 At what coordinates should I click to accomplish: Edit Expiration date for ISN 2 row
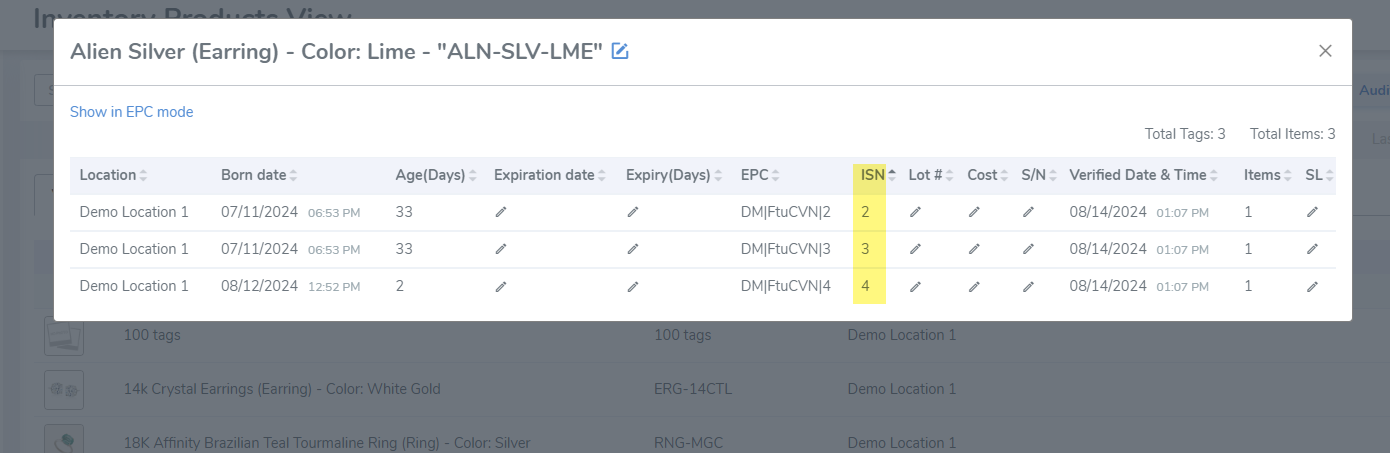tap(501, 212)
